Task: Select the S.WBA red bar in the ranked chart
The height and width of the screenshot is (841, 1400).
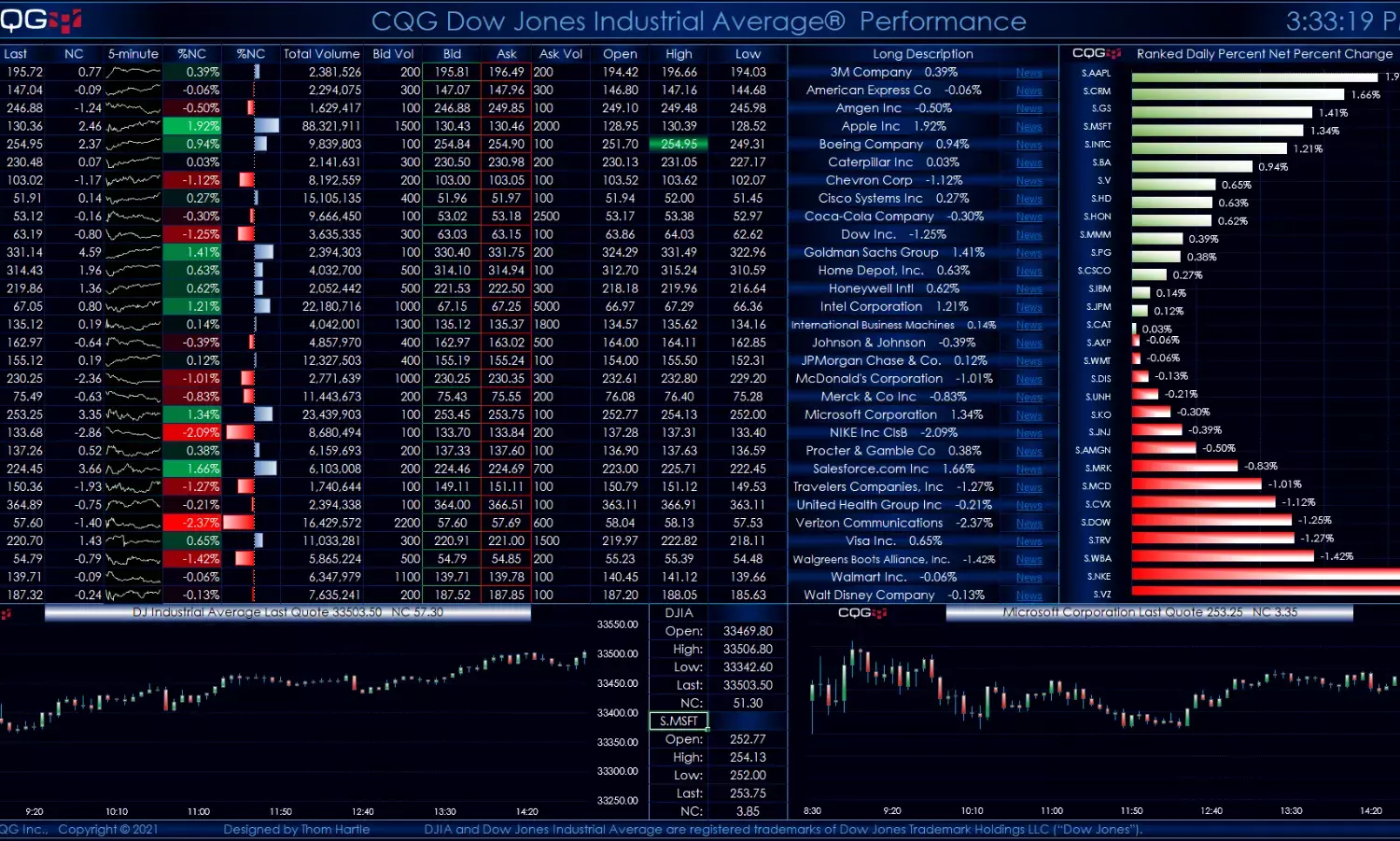Action: pyautogui.click(x=1223, y=557)
